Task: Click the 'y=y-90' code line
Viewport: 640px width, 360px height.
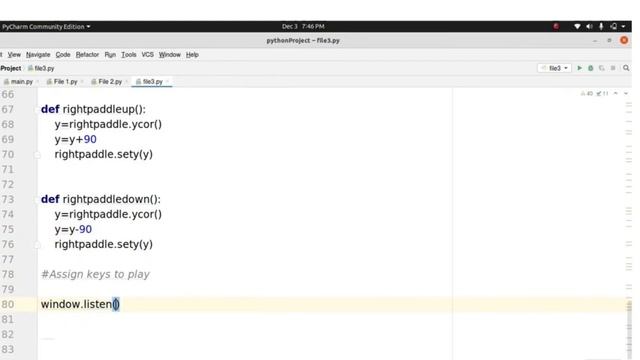Action: (x=73, y=229)
